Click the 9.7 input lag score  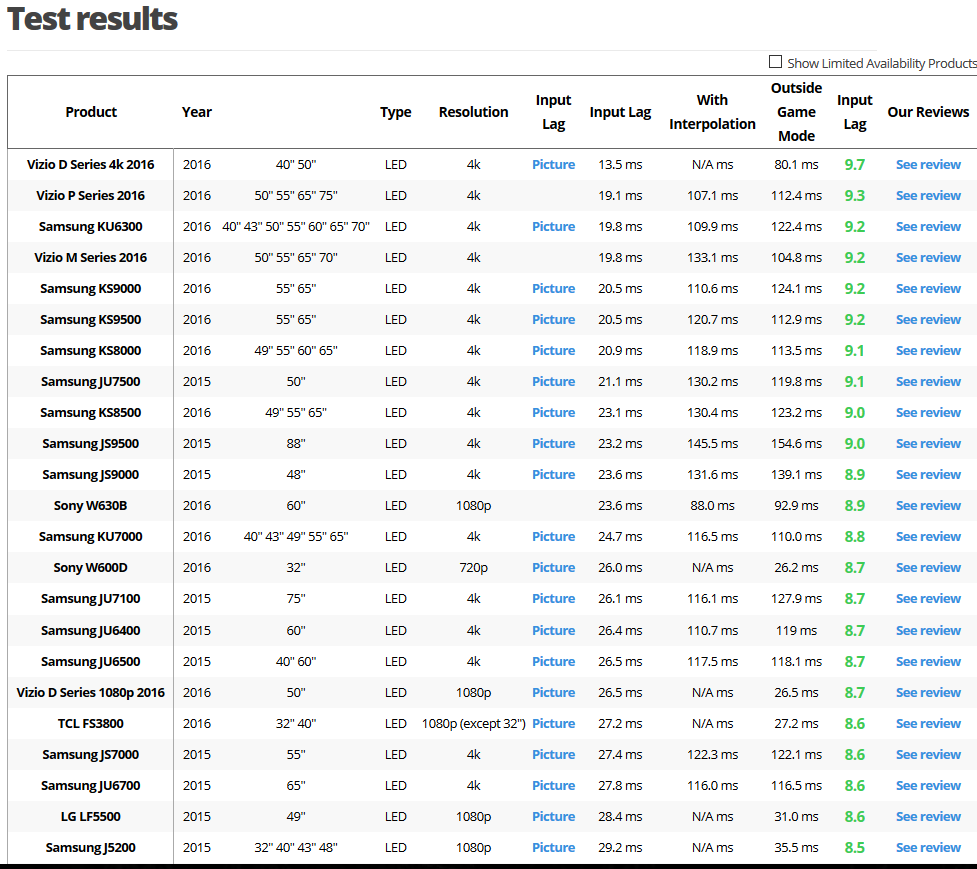point(854,164)
